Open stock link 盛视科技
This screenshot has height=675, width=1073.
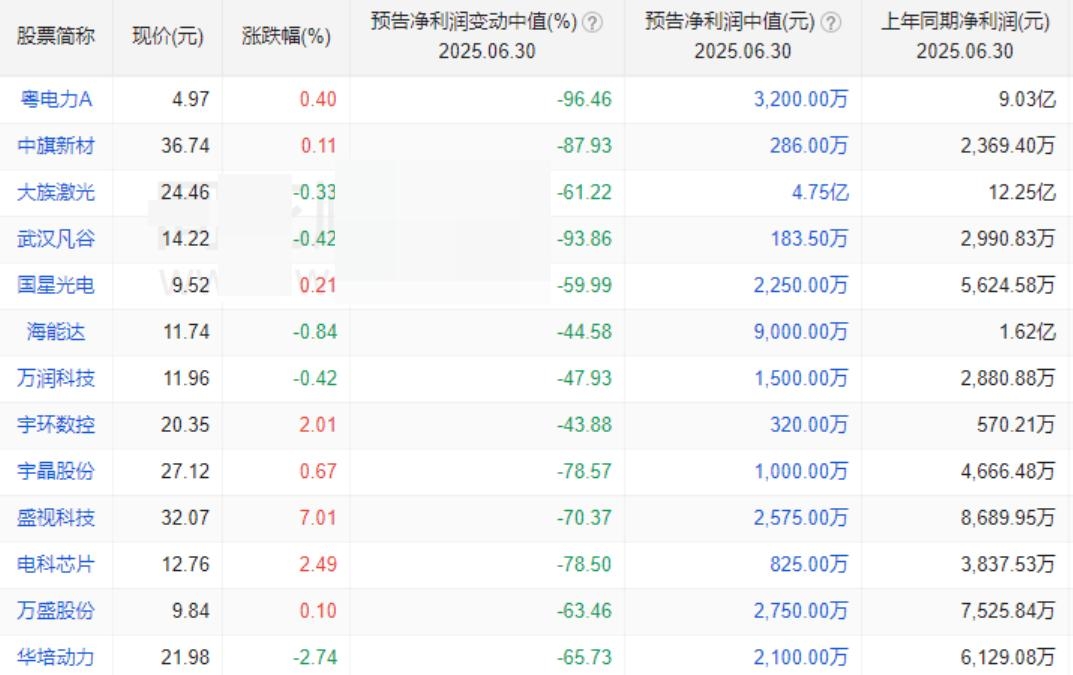coord(56,518)
